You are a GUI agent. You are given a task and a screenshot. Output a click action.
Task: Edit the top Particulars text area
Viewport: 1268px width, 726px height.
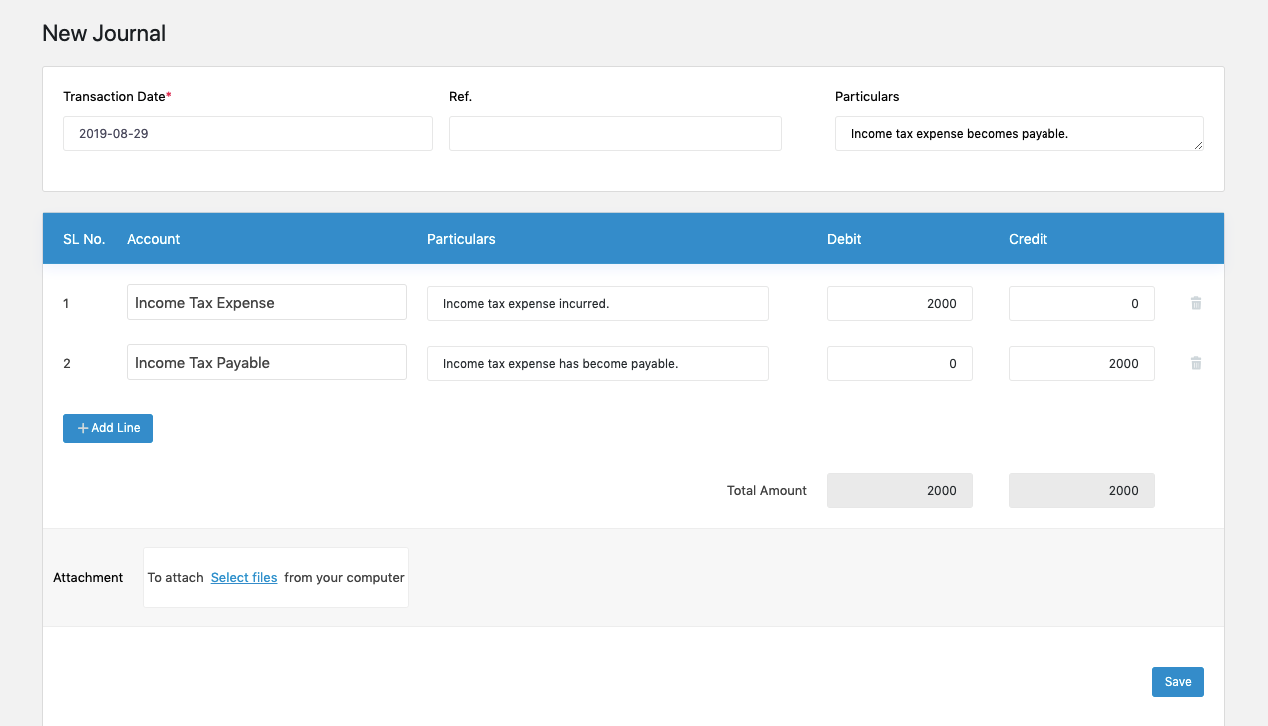(1018, 133)
